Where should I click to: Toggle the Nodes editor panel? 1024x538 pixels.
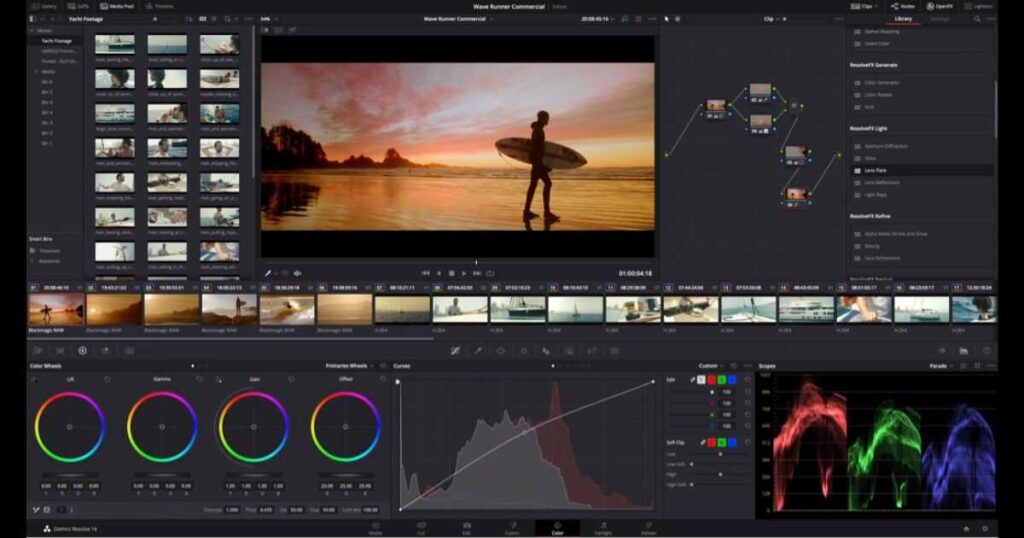coord(903,6)
